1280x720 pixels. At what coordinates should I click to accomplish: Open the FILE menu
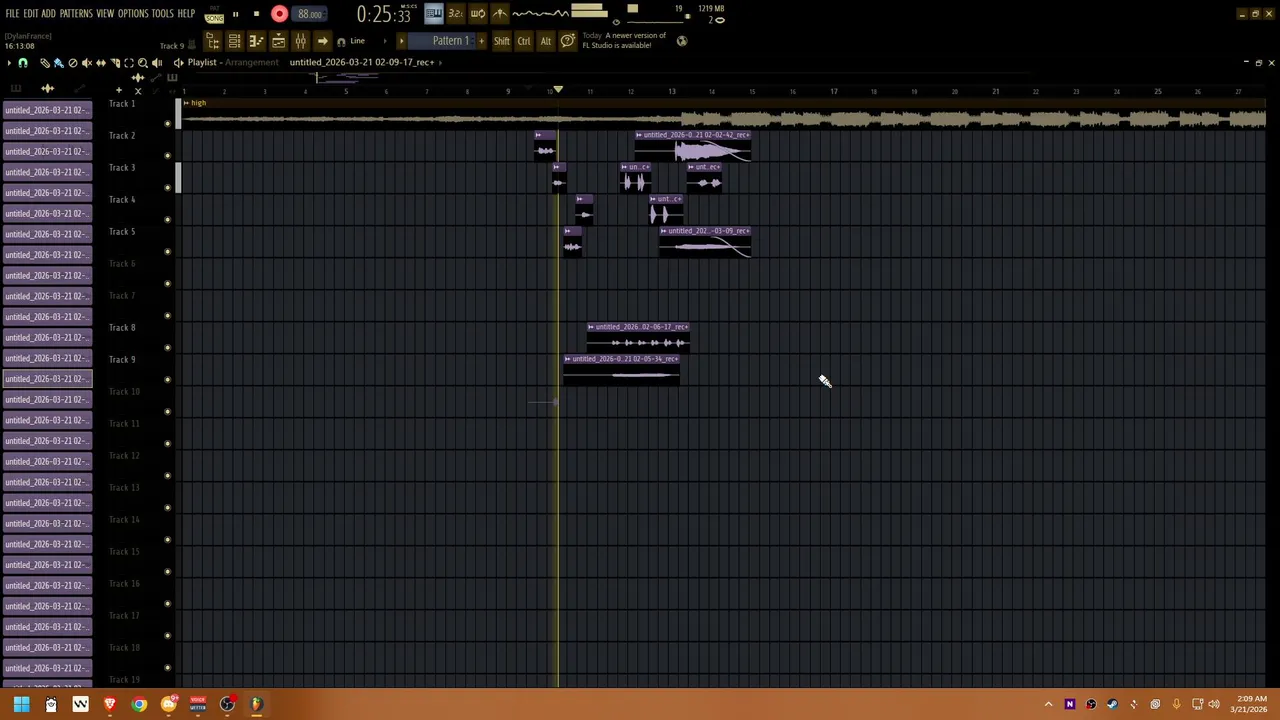click(x=13, y=14)
